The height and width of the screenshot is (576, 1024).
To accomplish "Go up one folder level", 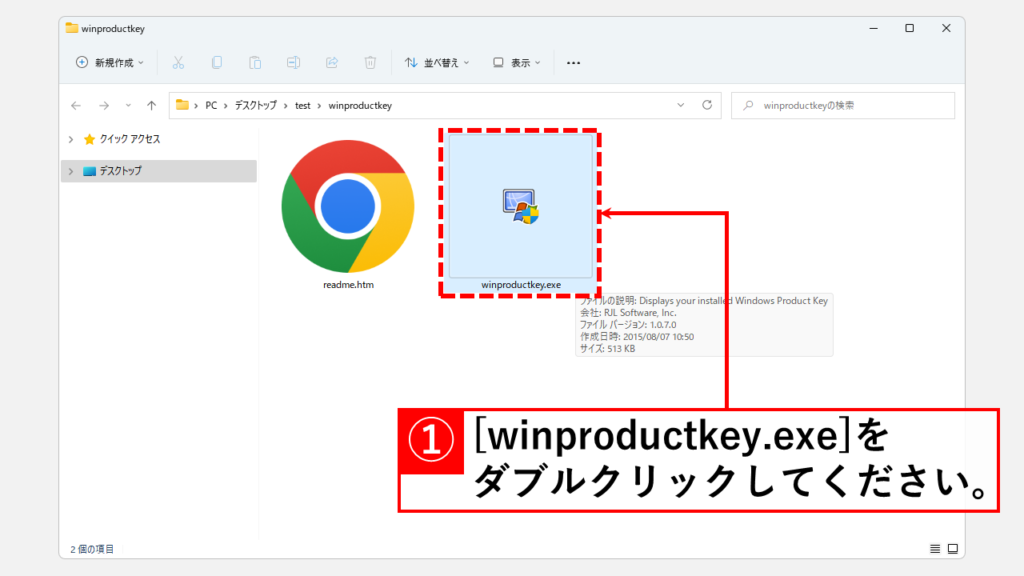I will click(152, 105).
